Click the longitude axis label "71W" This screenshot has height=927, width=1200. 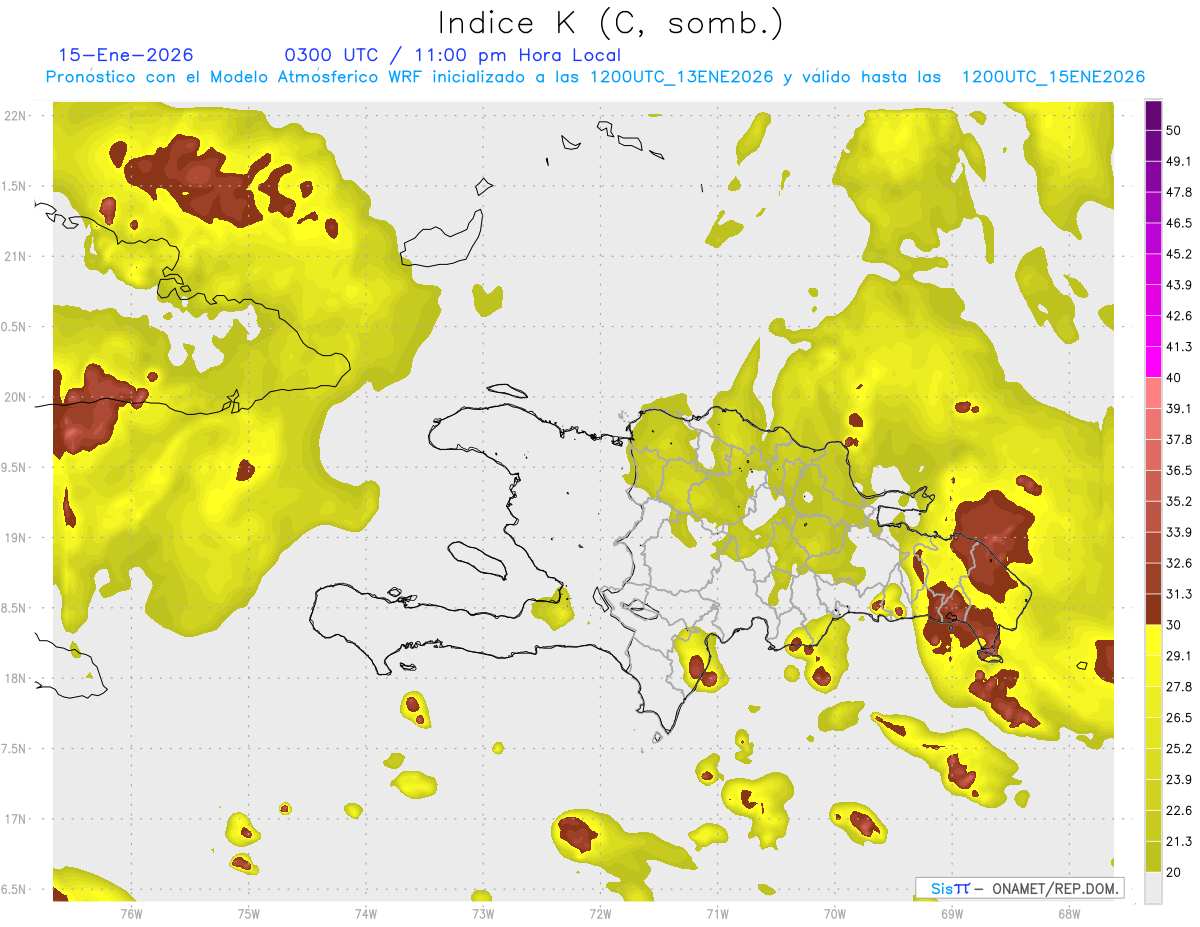(x=717, y=914)
